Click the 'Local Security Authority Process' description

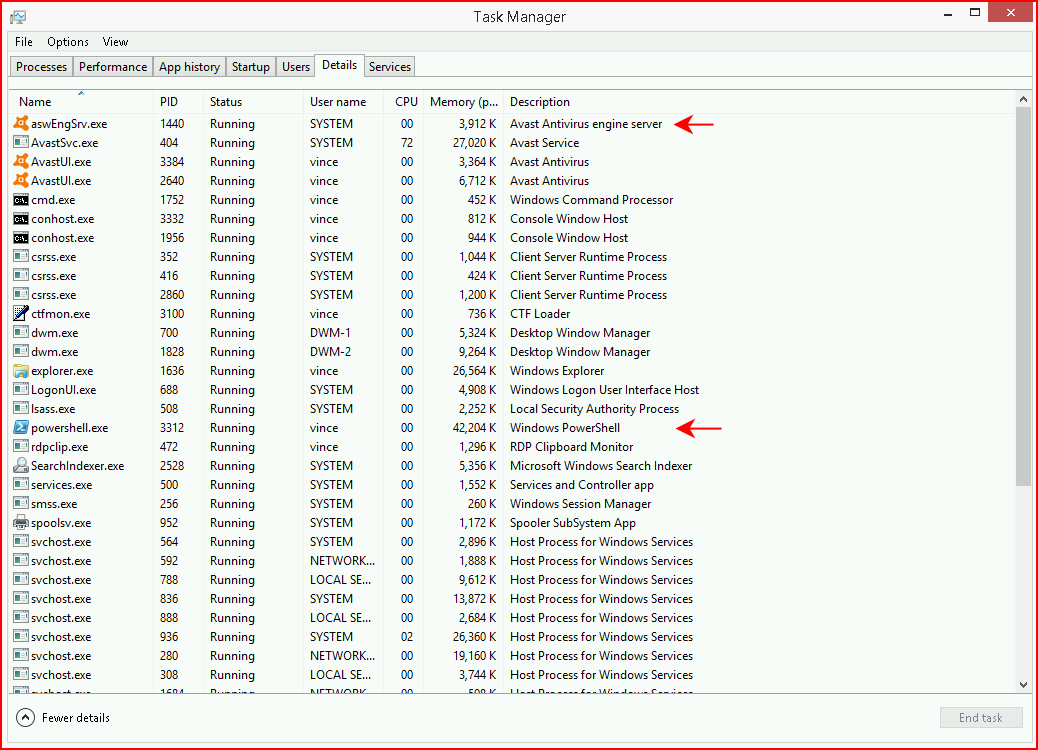pyautogui.click(x=594, y=409)
